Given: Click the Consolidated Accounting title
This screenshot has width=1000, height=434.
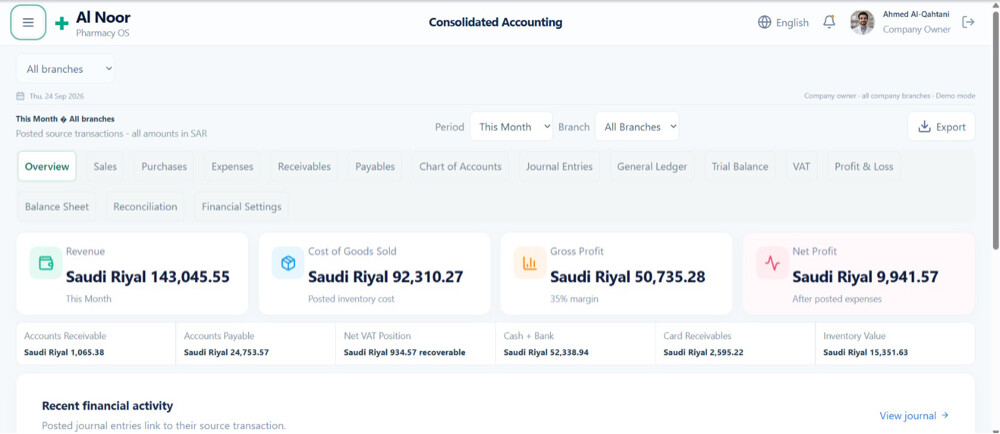Looking at the screenshot, I should 496,22.
